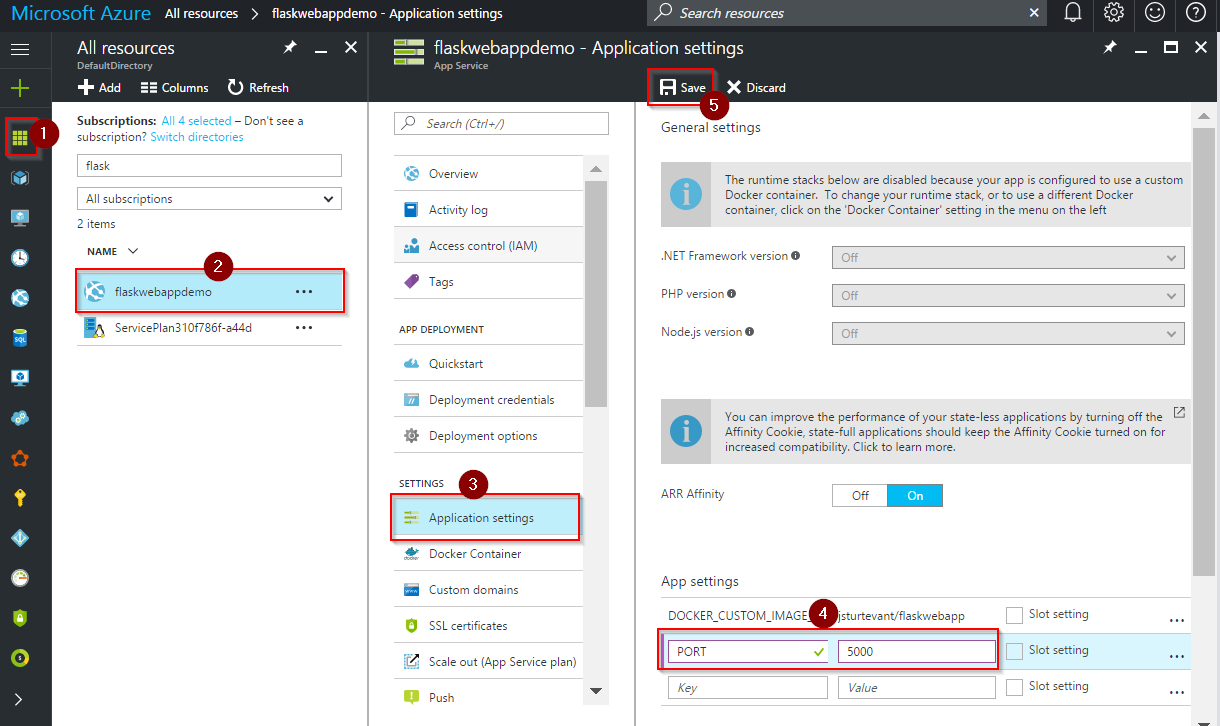The image size is (1220, 726).
Task: Open the gauge Monitor icon in sidebar
Action: coord(20,578)
